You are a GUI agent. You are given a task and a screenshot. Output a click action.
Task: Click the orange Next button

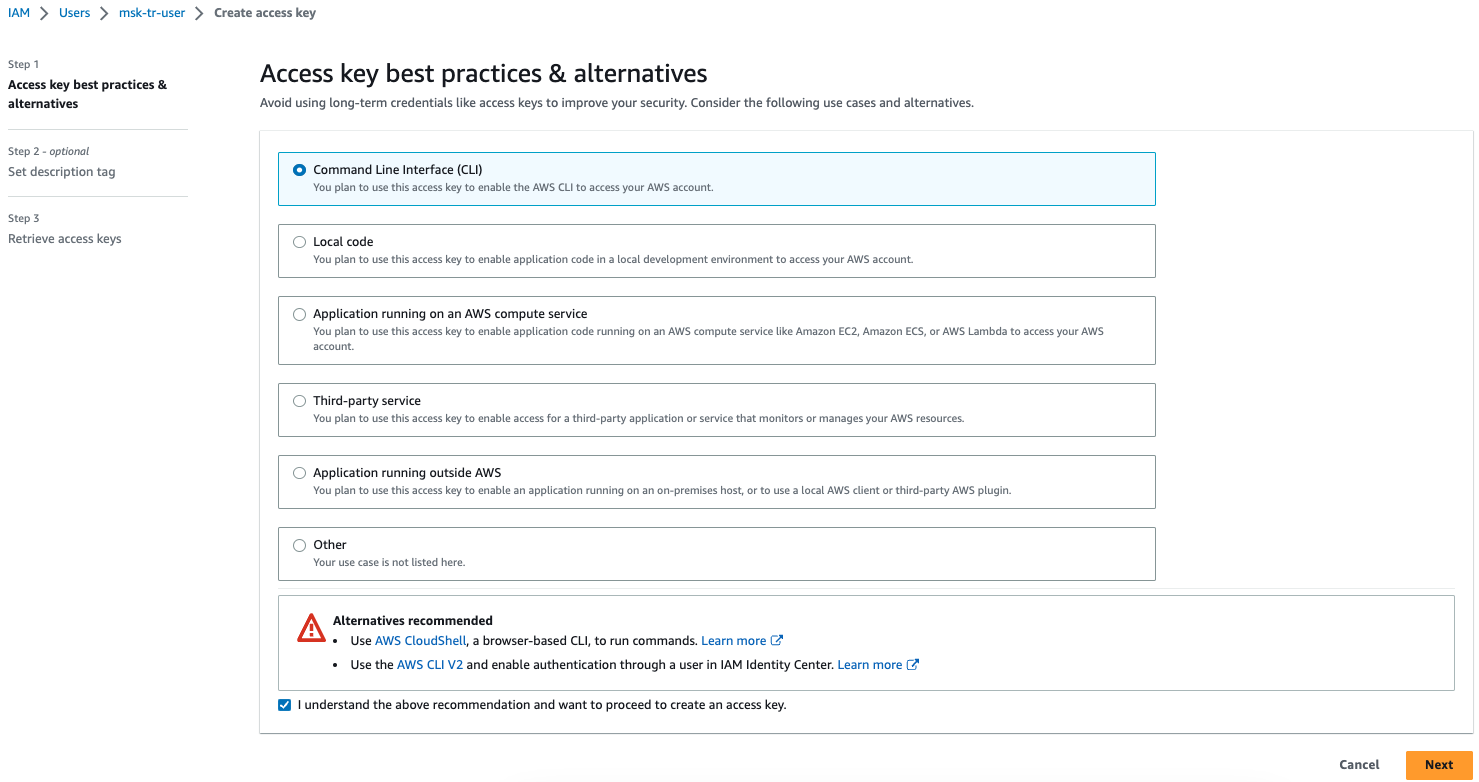(x=1439, y=765)
